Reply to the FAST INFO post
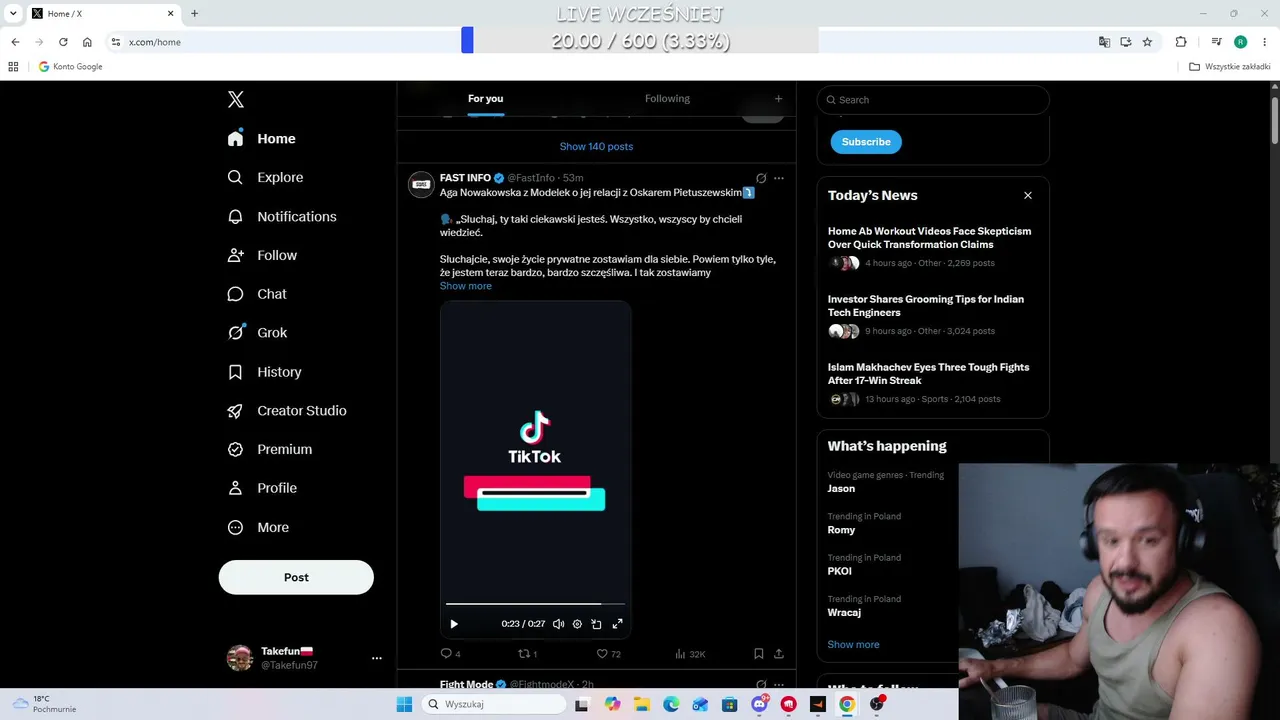The height and width of the screenshot is (720, 1280). [x=451, y=654]
